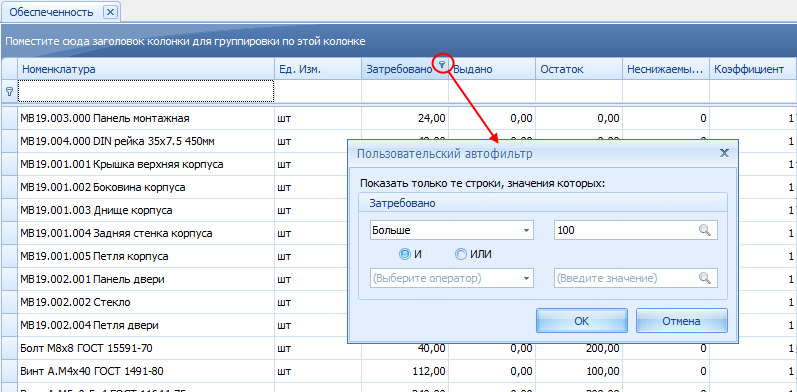Click the Номенклатура filter row input
Screen dimensions: 797x392
(x=146, y=92)
